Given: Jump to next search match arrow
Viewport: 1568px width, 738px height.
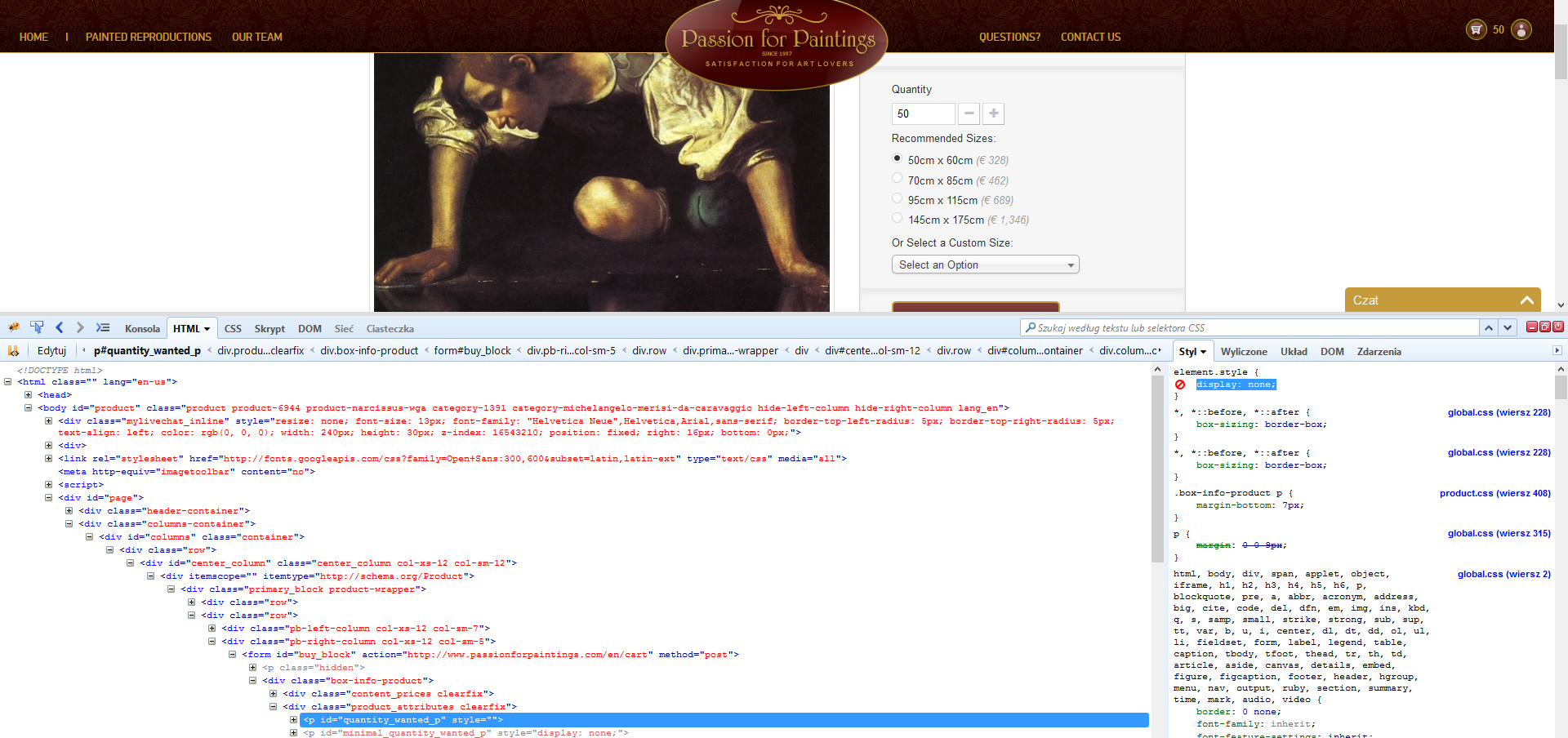Looking at the screenshot, I should 1508,327.
